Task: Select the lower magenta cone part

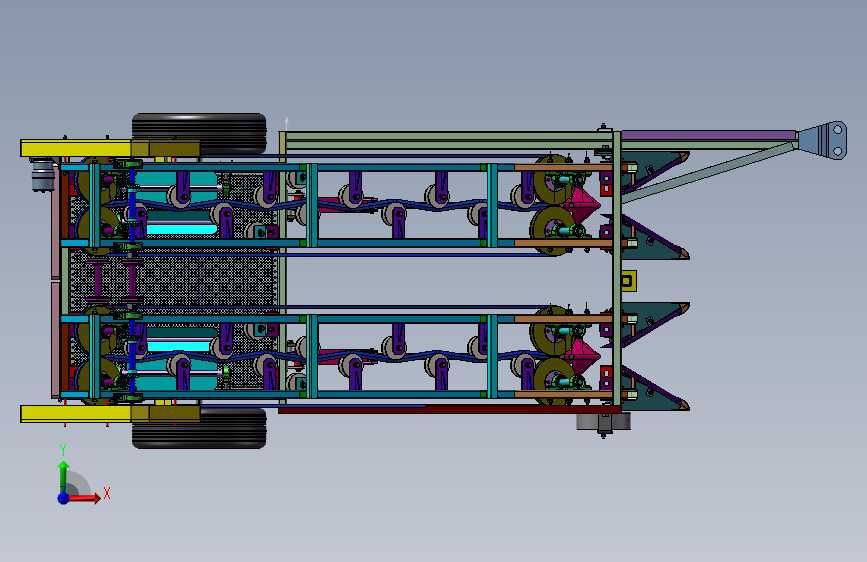Action: 583,356
